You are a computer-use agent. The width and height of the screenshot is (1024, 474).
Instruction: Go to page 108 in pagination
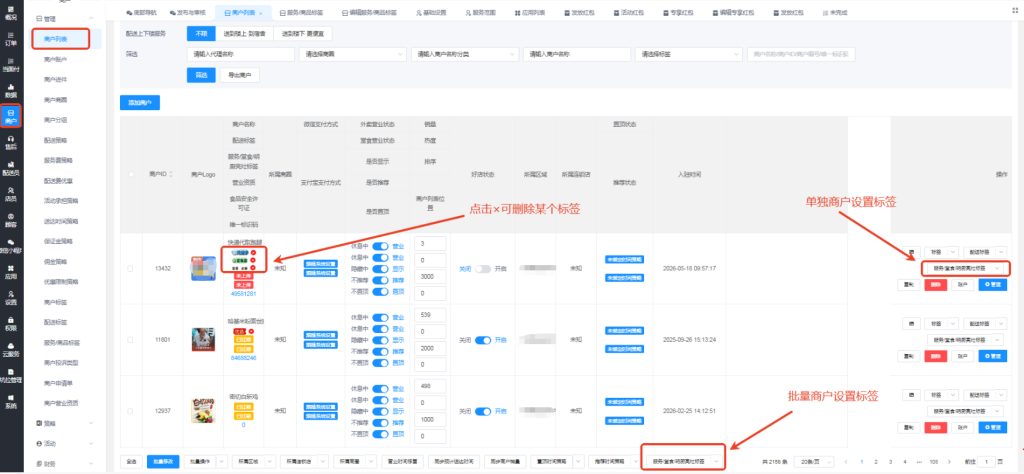[935, 462]
